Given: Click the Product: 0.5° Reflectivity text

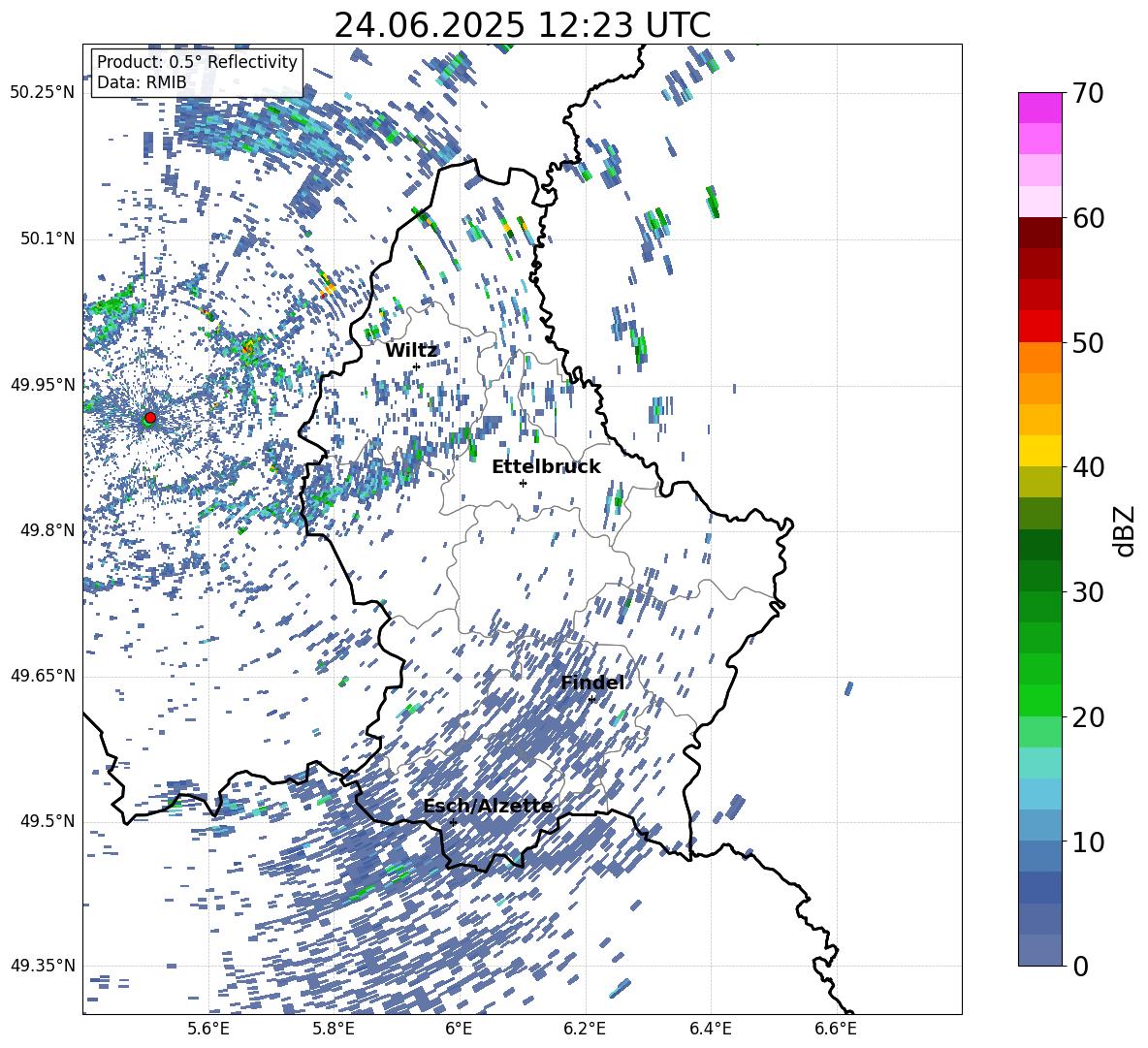Looking at the screenshot, I should [197, 62].
